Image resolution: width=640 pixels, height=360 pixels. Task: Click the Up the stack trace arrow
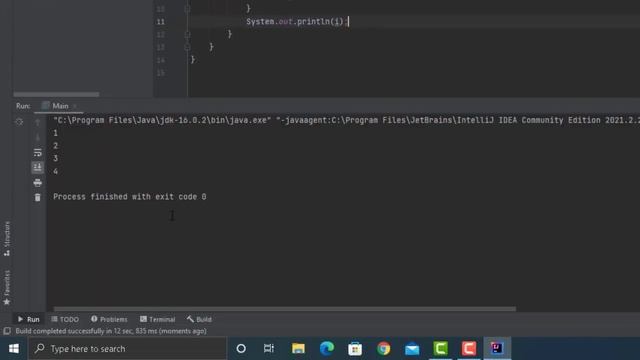point(38,122)
